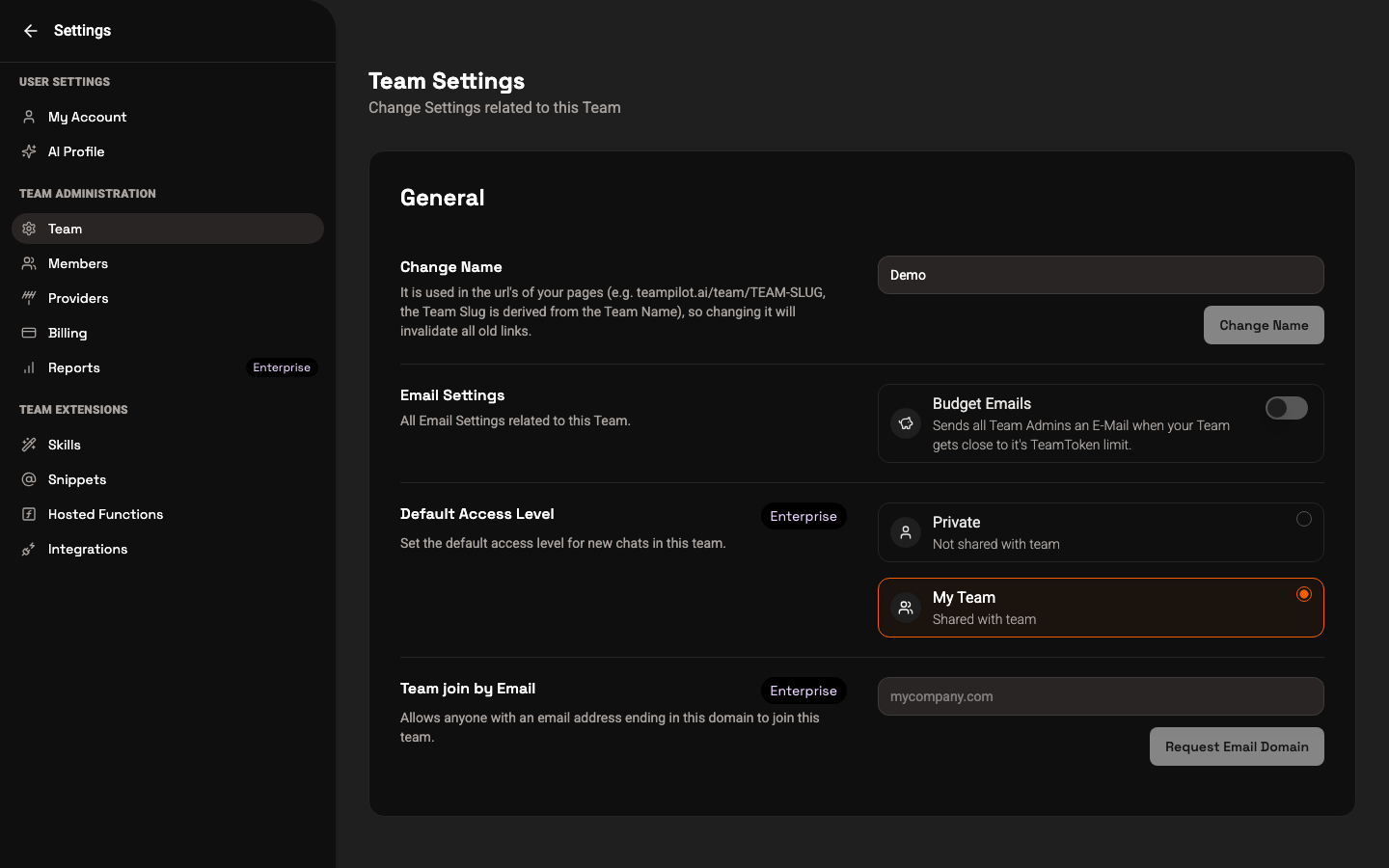Click the AI Profile sparkle icon
The width and height of the screenshot is (1389, 868).
(x=29, y=151)
